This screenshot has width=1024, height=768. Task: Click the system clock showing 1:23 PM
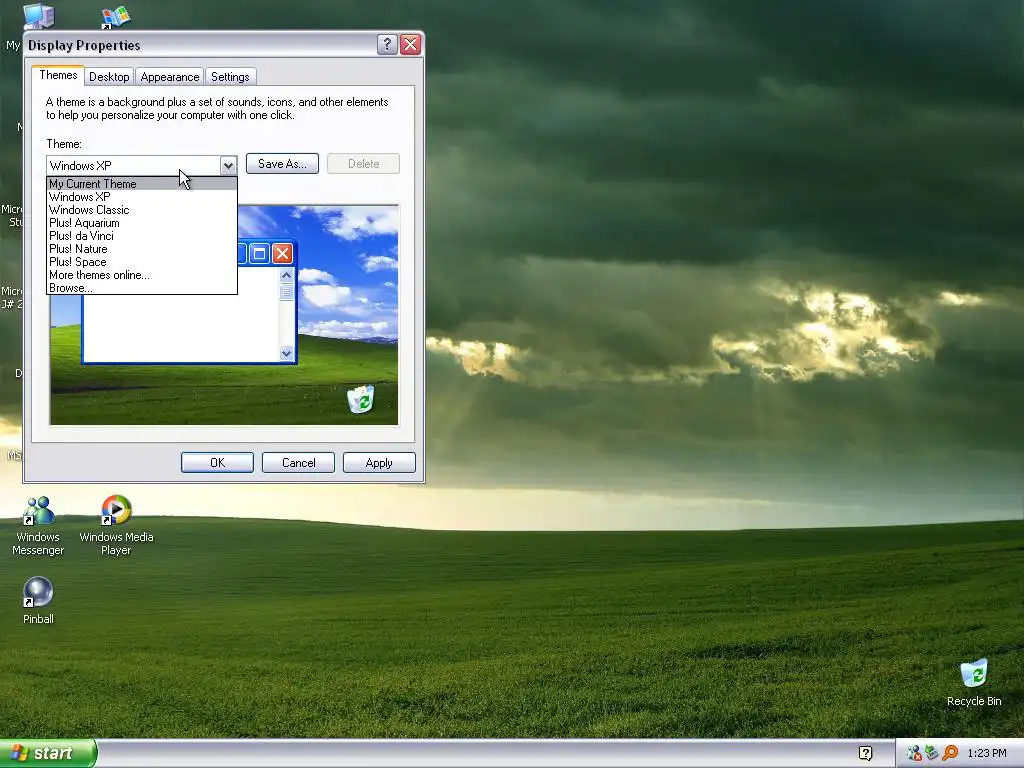coord(987,753)
